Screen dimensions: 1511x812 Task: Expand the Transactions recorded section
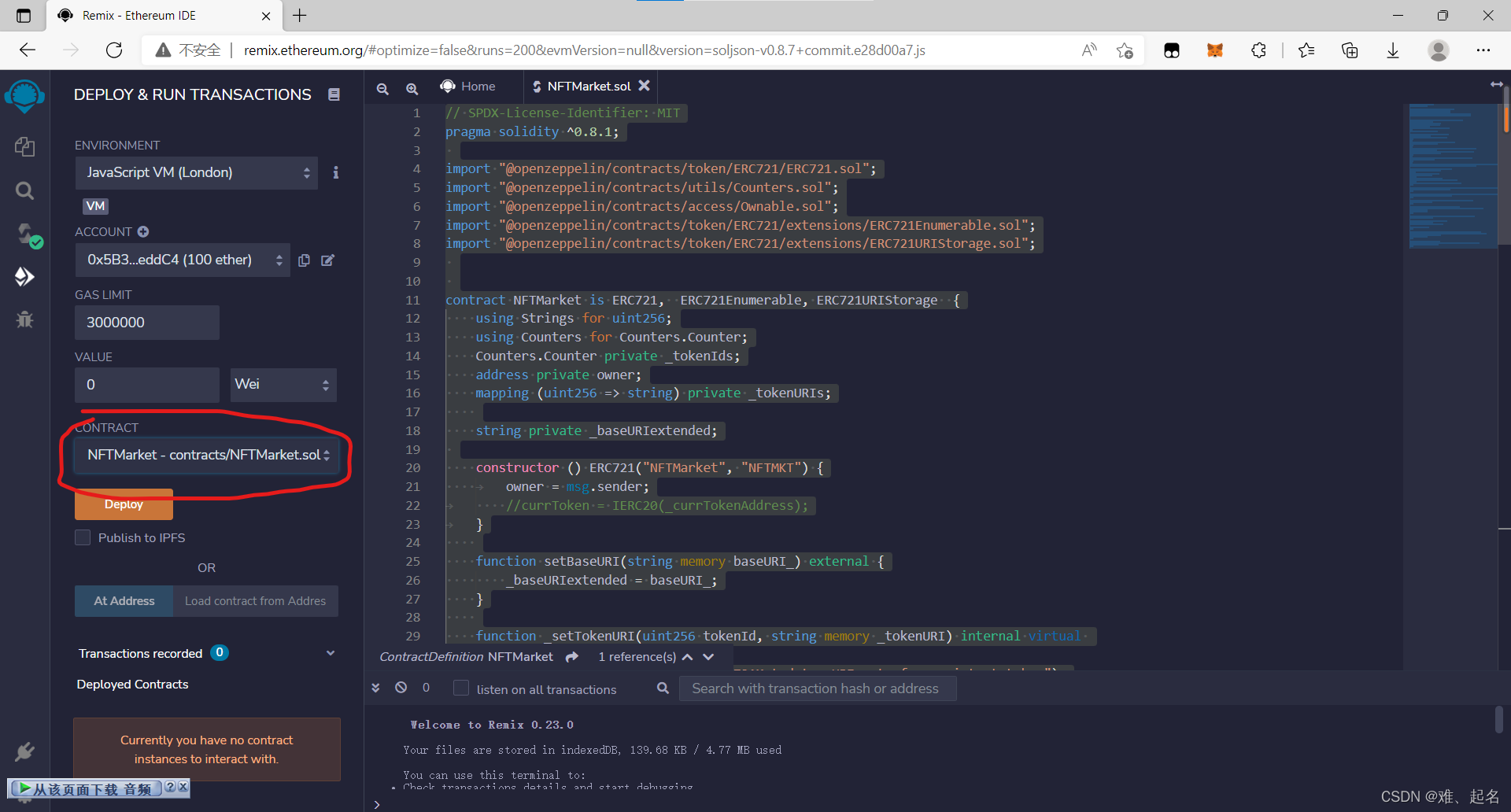[331, 653]
